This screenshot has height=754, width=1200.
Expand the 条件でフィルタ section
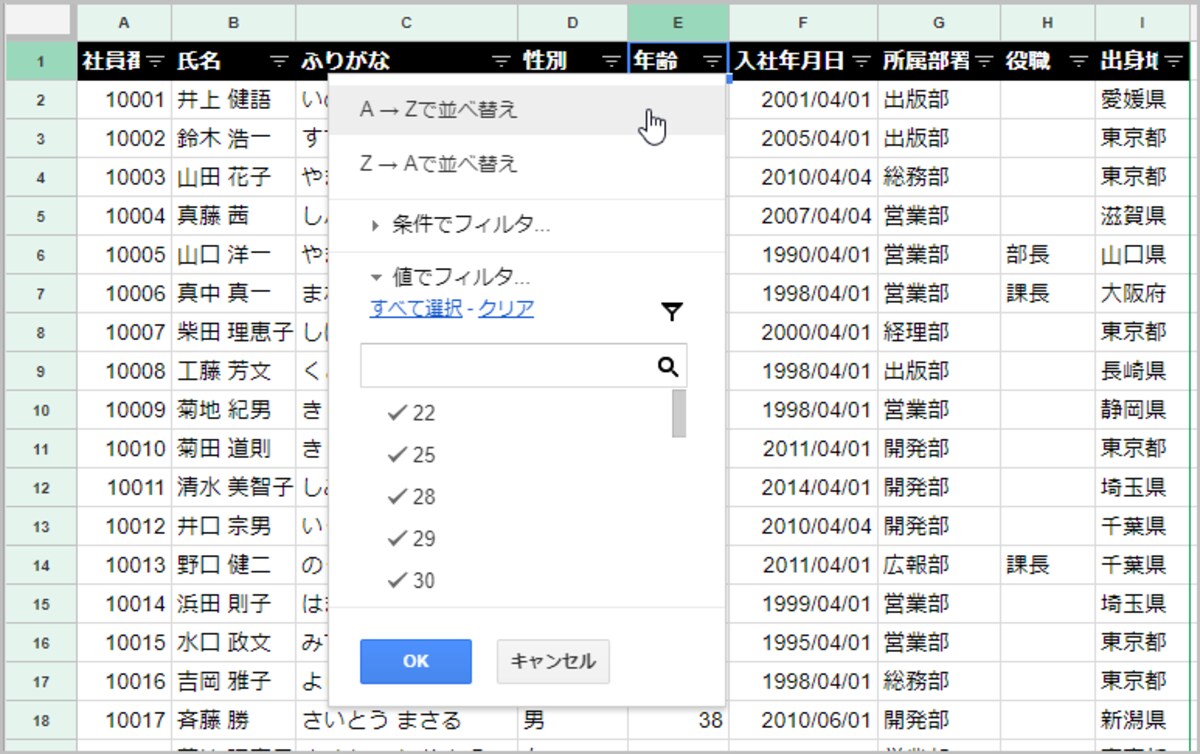[x=460, y=226]
